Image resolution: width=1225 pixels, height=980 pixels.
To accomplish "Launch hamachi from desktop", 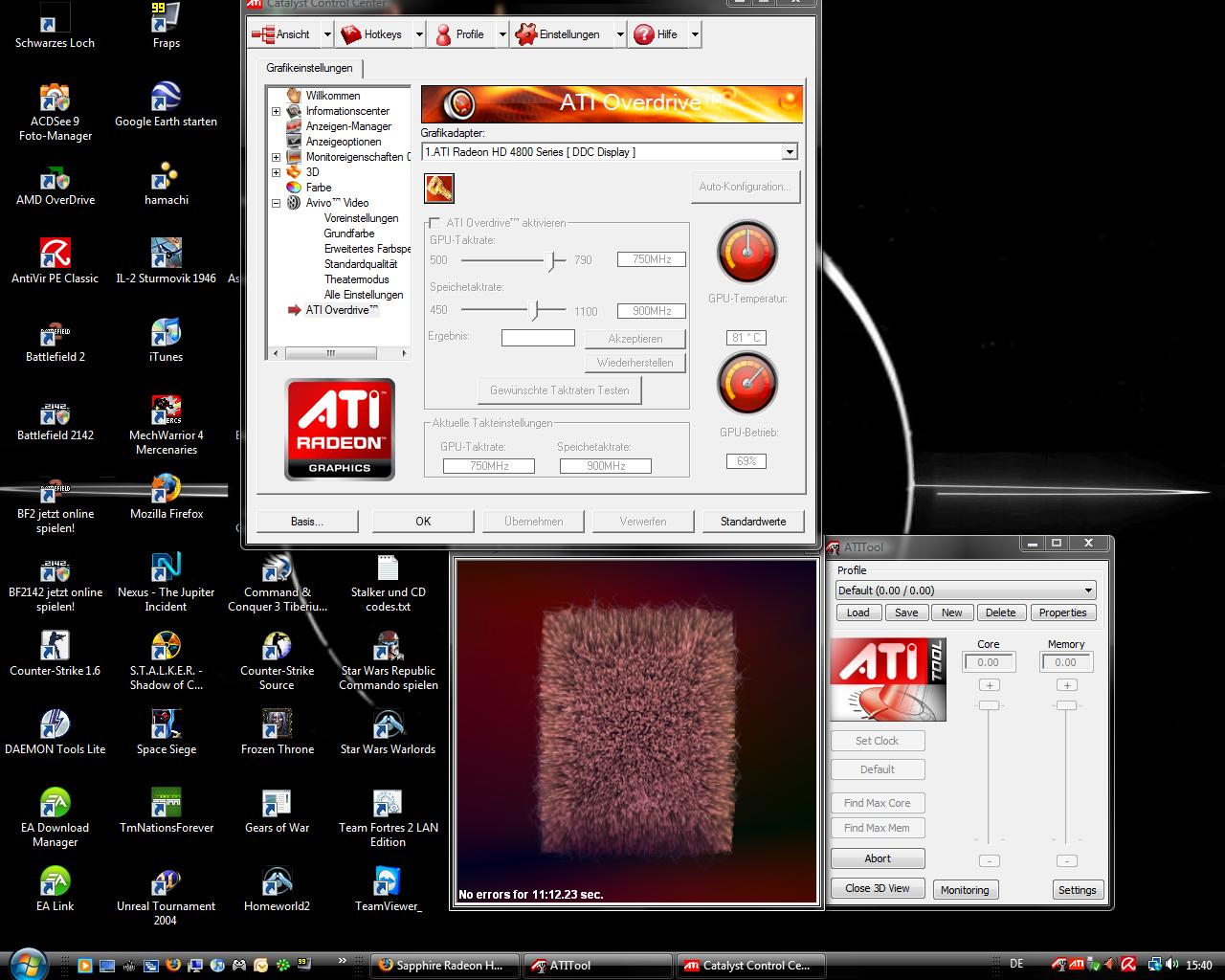I will point(166,183).
